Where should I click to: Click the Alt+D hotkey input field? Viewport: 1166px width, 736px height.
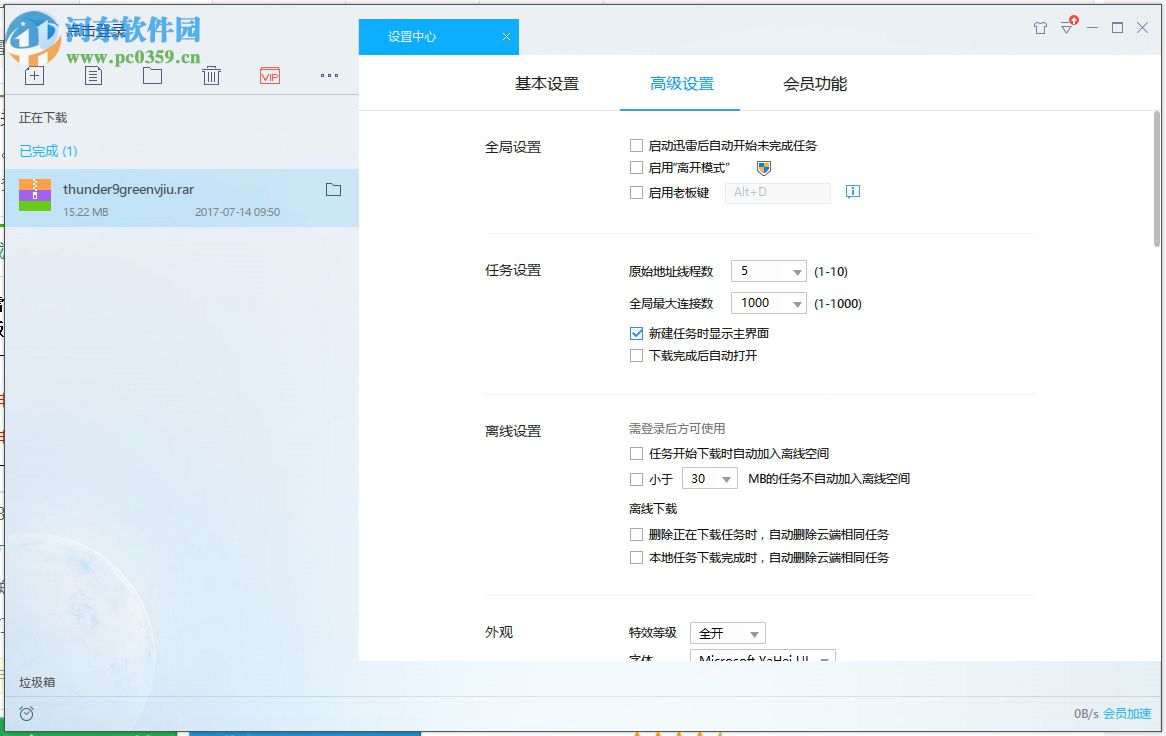[x=777, y=192]
